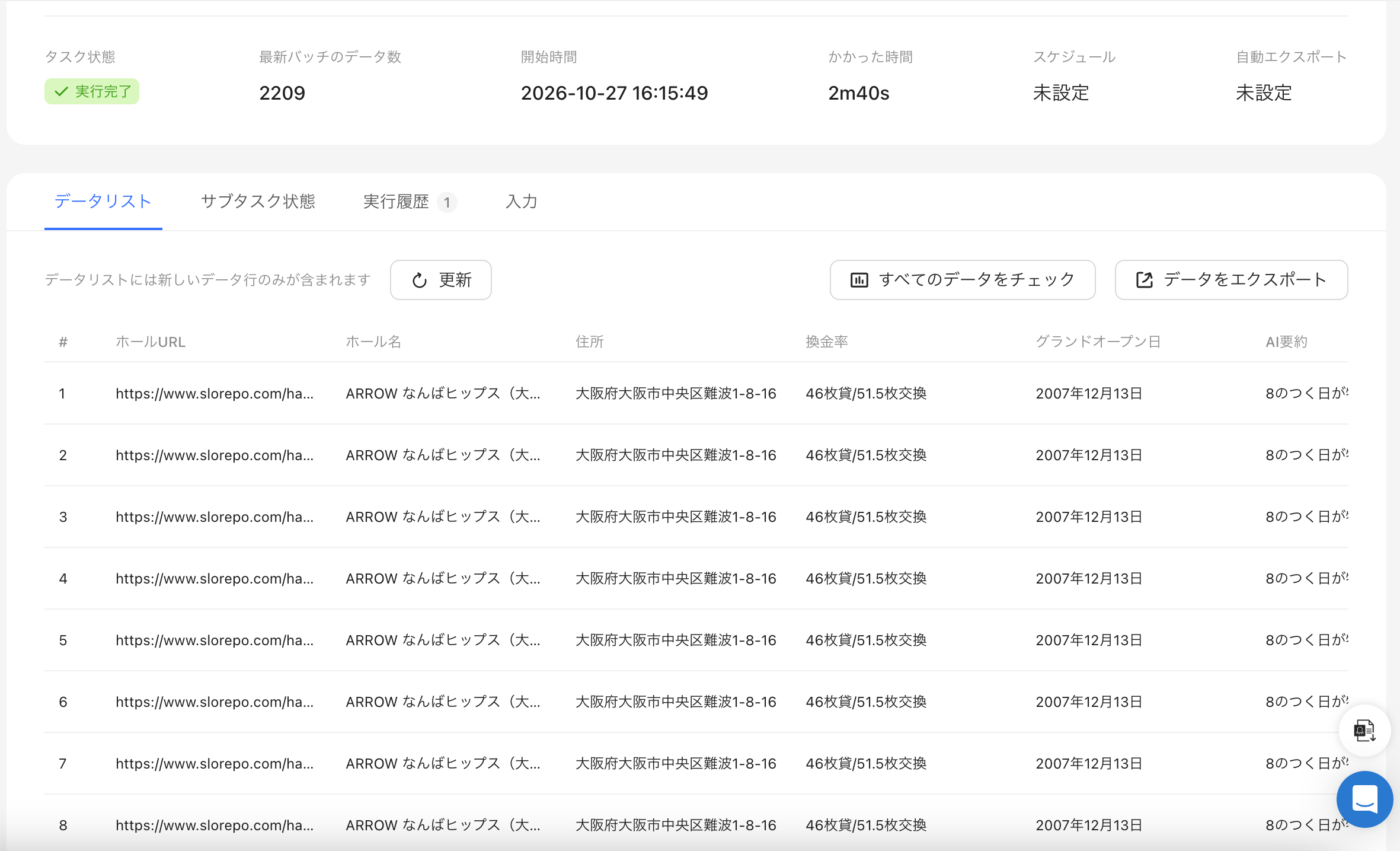Screen dimensions: 1400x851
Task: Click the 実行完了 status badge
Action: 92,91
